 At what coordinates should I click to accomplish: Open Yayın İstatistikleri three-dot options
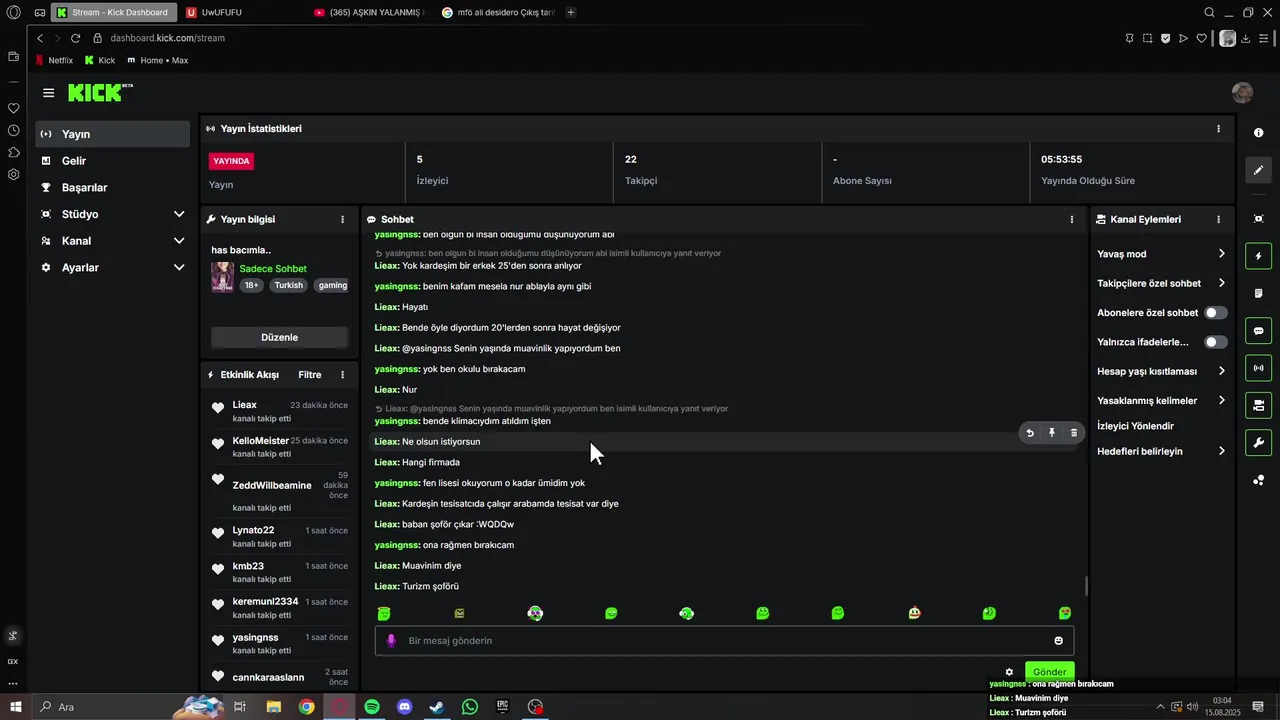1218,129
